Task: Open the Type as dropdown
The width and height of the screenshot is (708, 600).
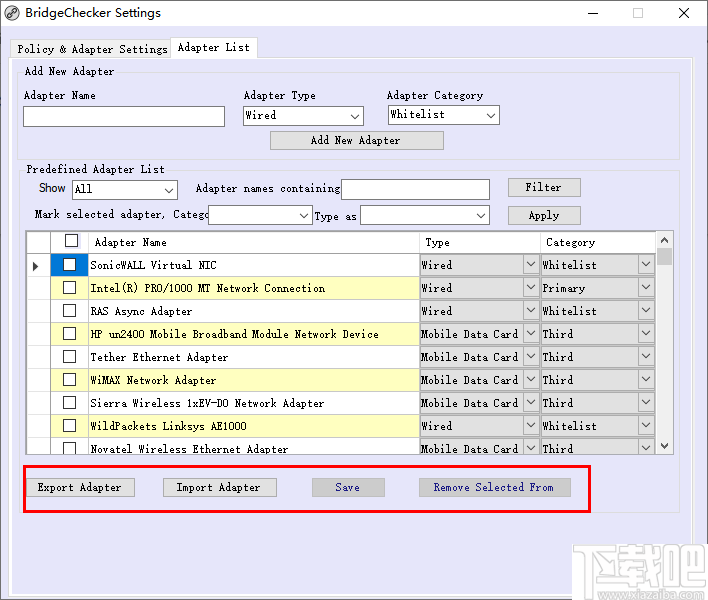Action: tap(424, 215)
